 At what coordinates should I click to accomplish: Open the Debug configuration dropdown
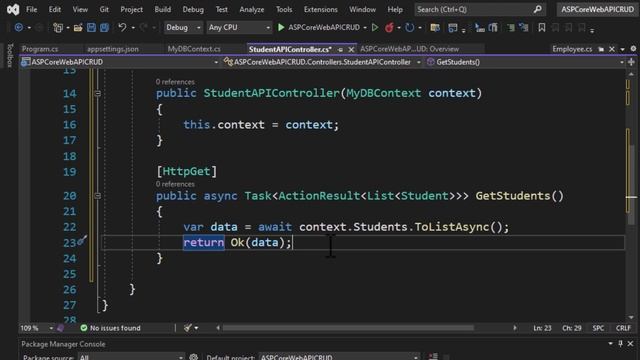[183, 27]
